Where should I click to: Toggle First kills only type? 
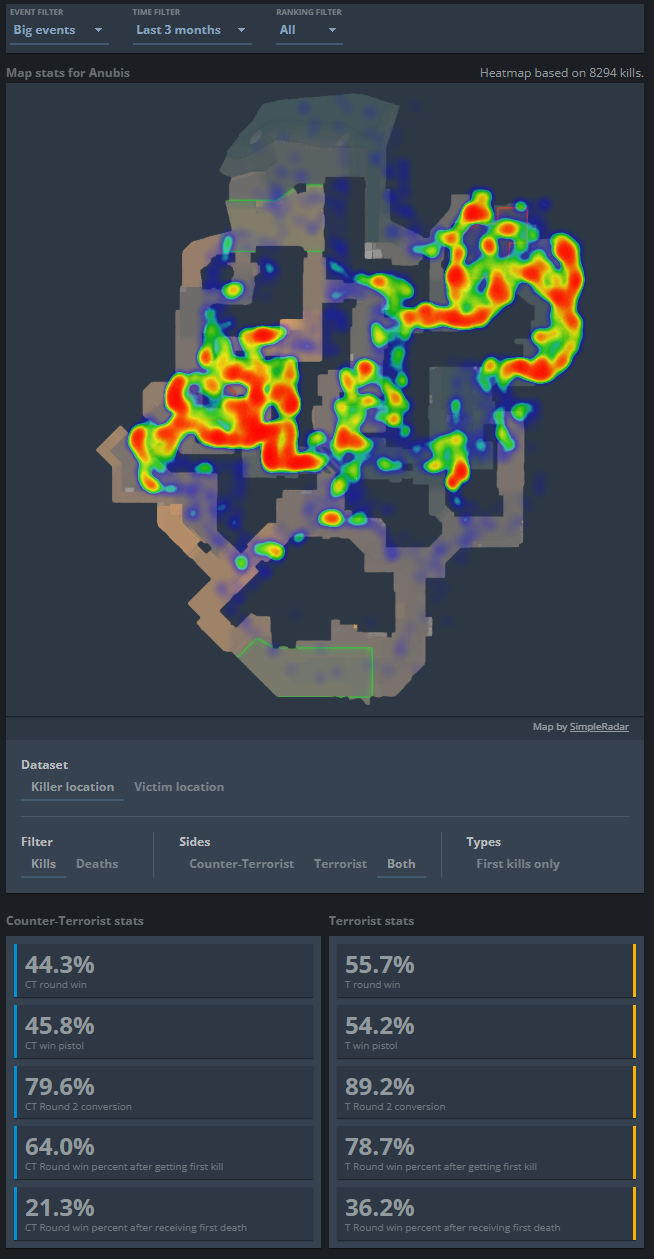[x=518, y=864]
